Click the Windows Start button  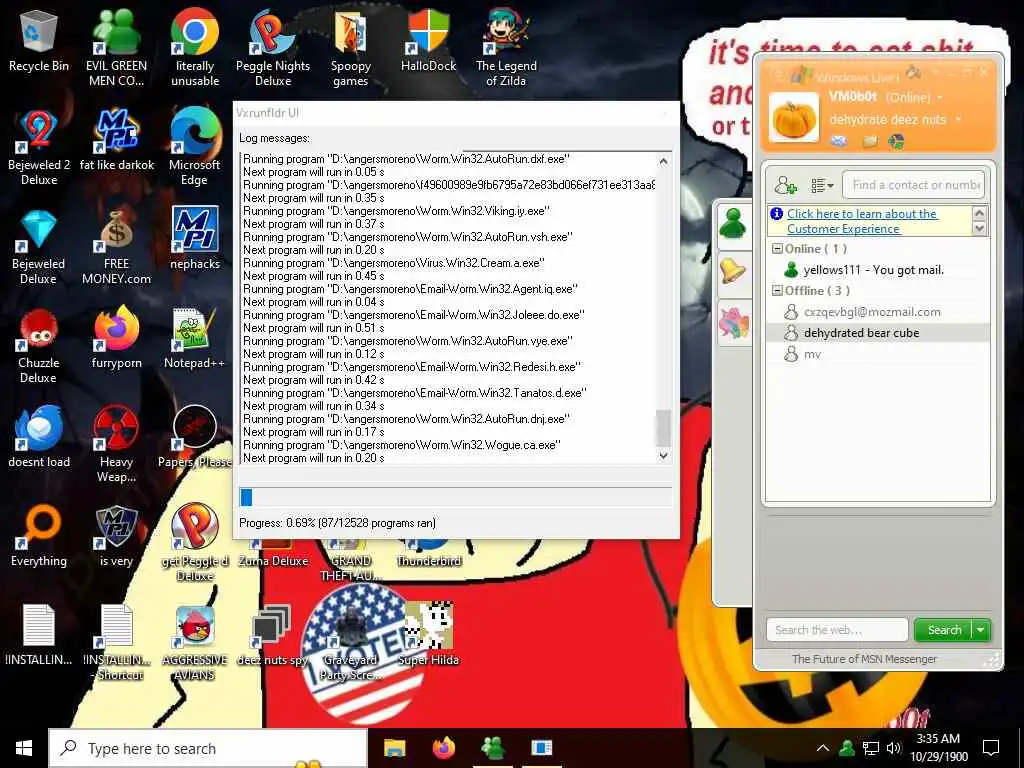24,748
